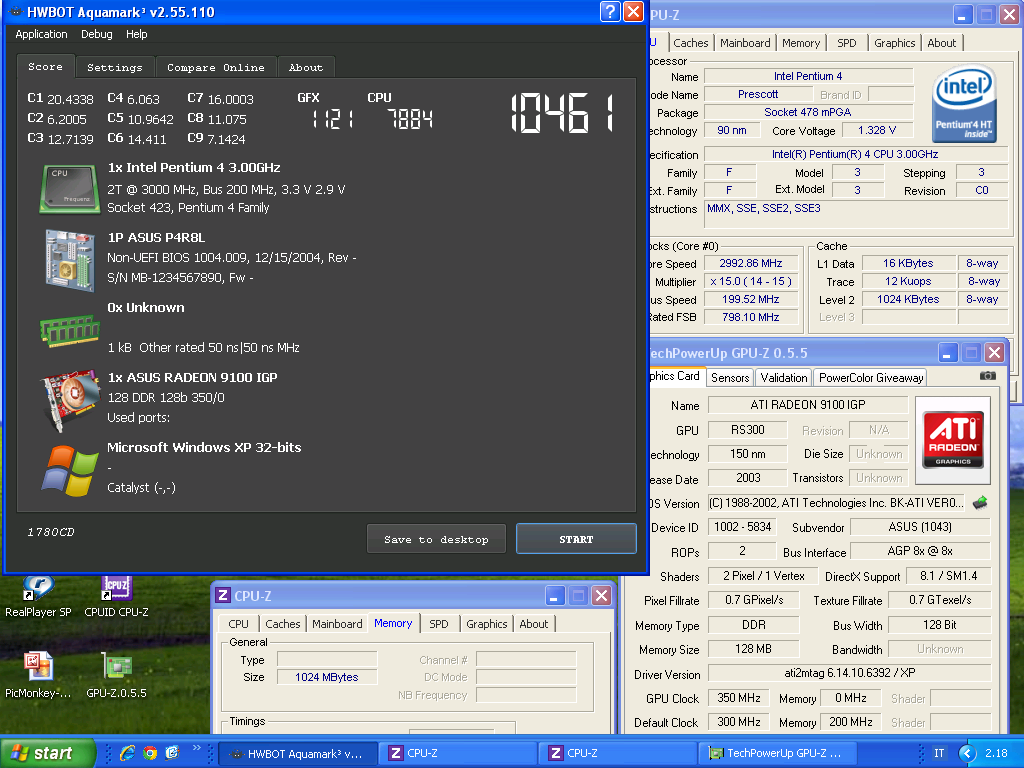Viewport: 1024px width, 768px height.
Task: Click the HWBOT Aquamark help question-mark icon
Action: click(610, 12)
